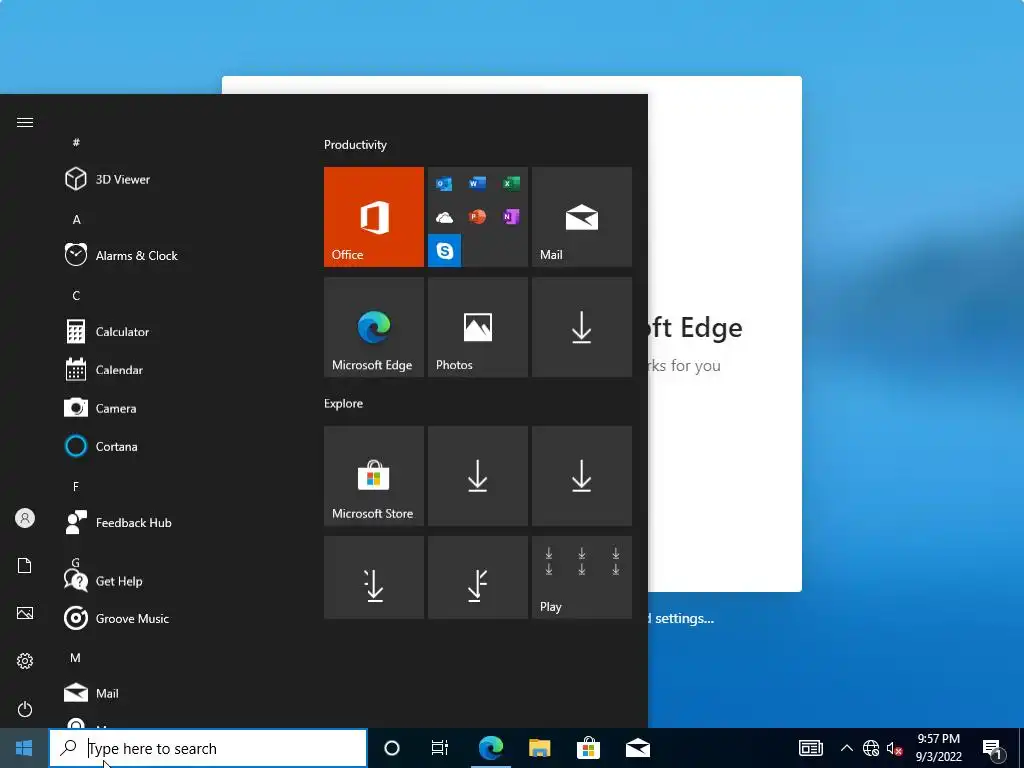Click the OneDrive icon in Office folder tile
1024x768 pixels.
tap(444, 217)
